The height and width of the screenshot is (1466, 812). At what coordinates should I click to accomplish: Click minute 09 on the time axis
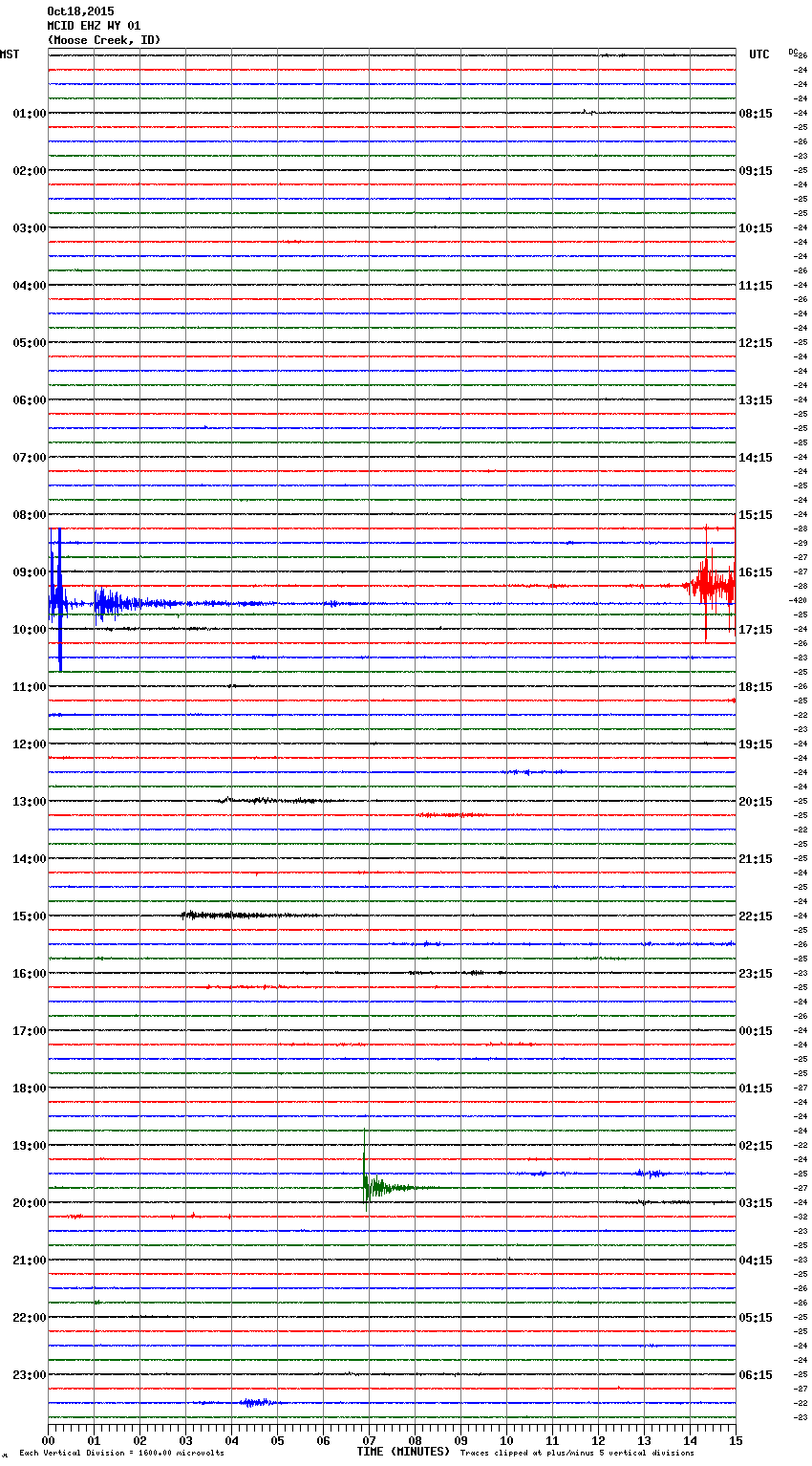tap(460, 1440)
